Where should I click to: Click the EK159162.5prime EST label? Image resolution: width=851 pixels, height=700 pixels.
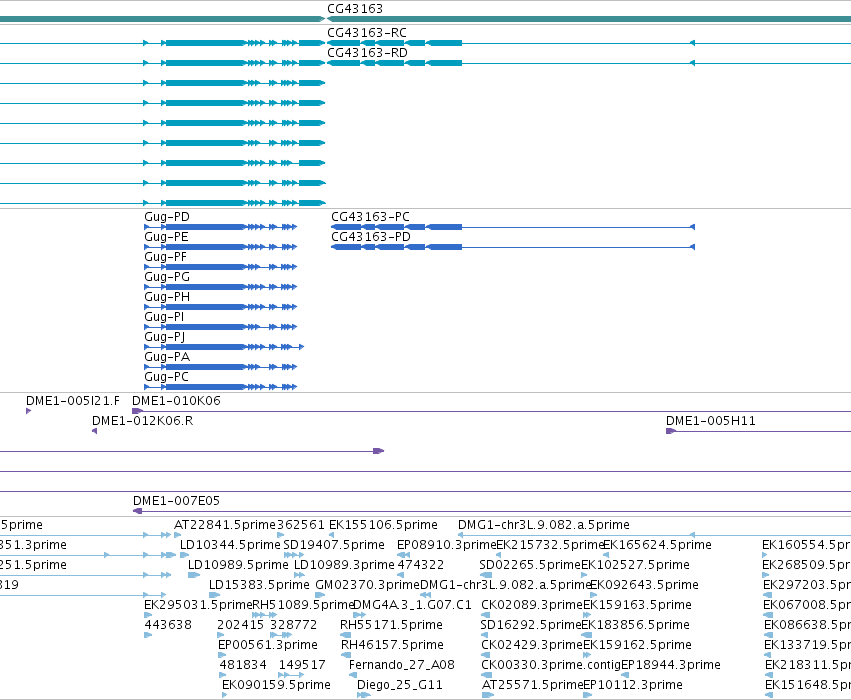click(637, 645)
